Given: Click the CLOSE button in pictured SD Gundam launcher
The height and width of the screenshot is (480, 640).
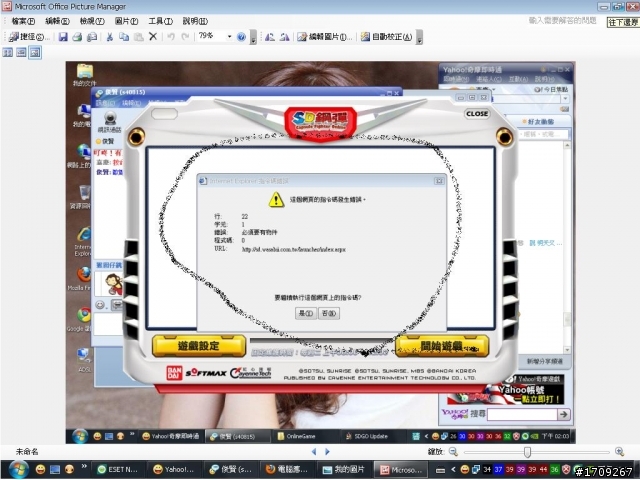Looking at the screenshot, I should tap(476, 114).
